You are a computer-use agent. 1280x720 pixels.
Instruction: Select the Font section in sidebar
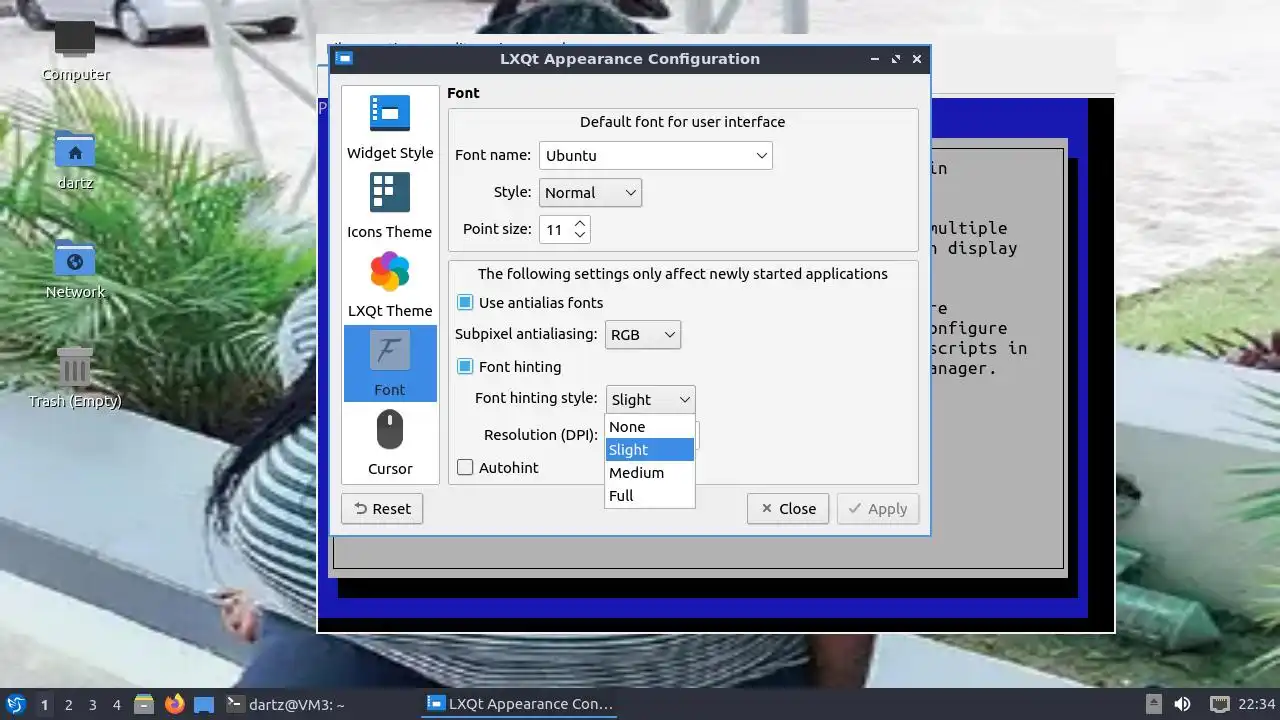390,363
